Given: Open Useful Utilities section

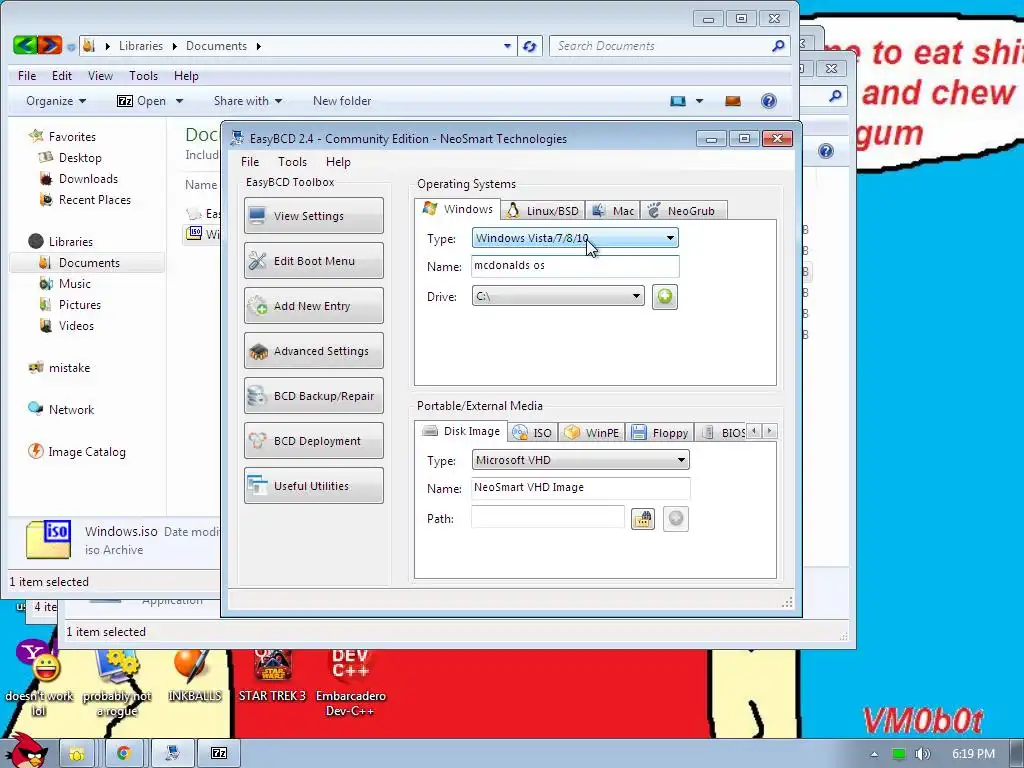Looking at the screenshot, I should coord(313,486).
